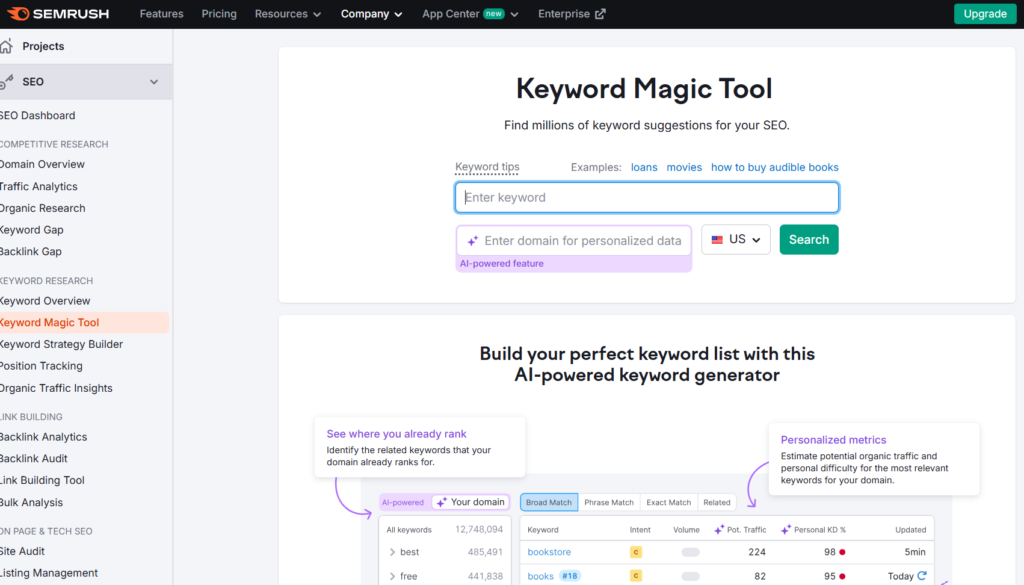Click the 'Volume' column header
The width and height of the screenshot is (1024, 585).
(686, 530)
